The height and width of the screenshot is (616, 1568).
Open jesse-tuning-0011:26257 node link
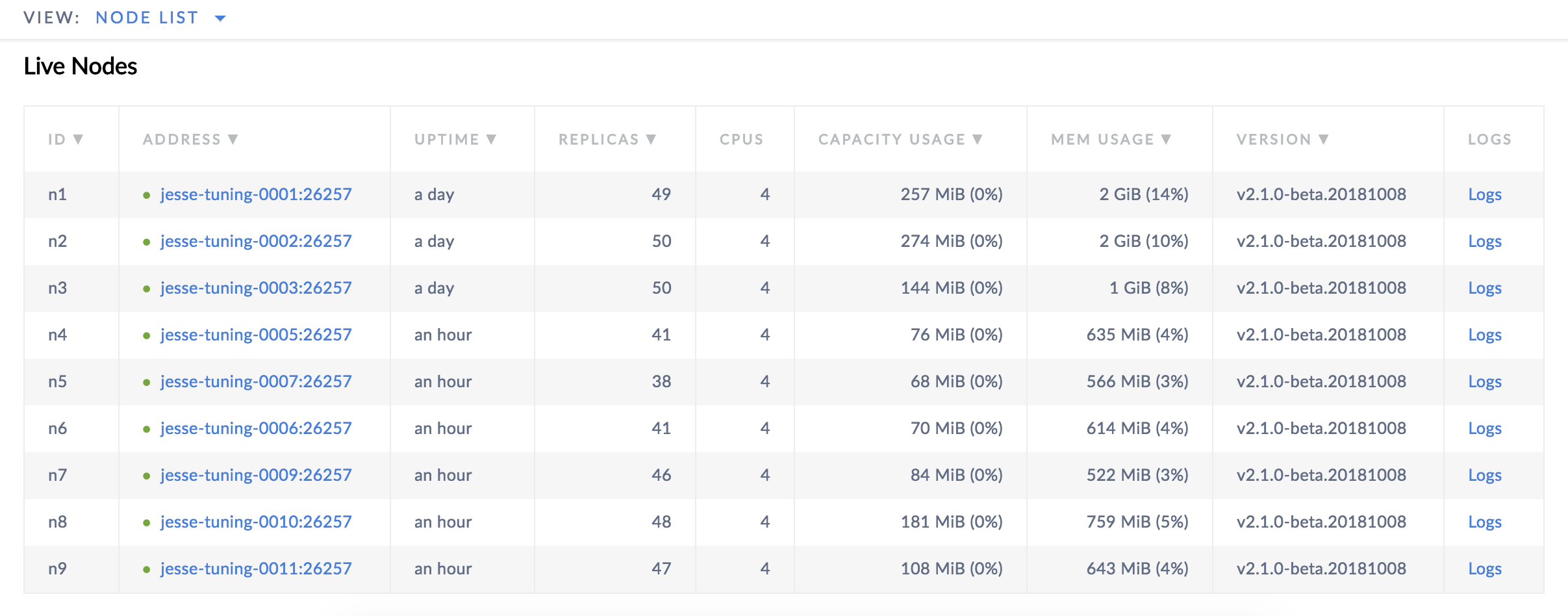click(256, 569)
